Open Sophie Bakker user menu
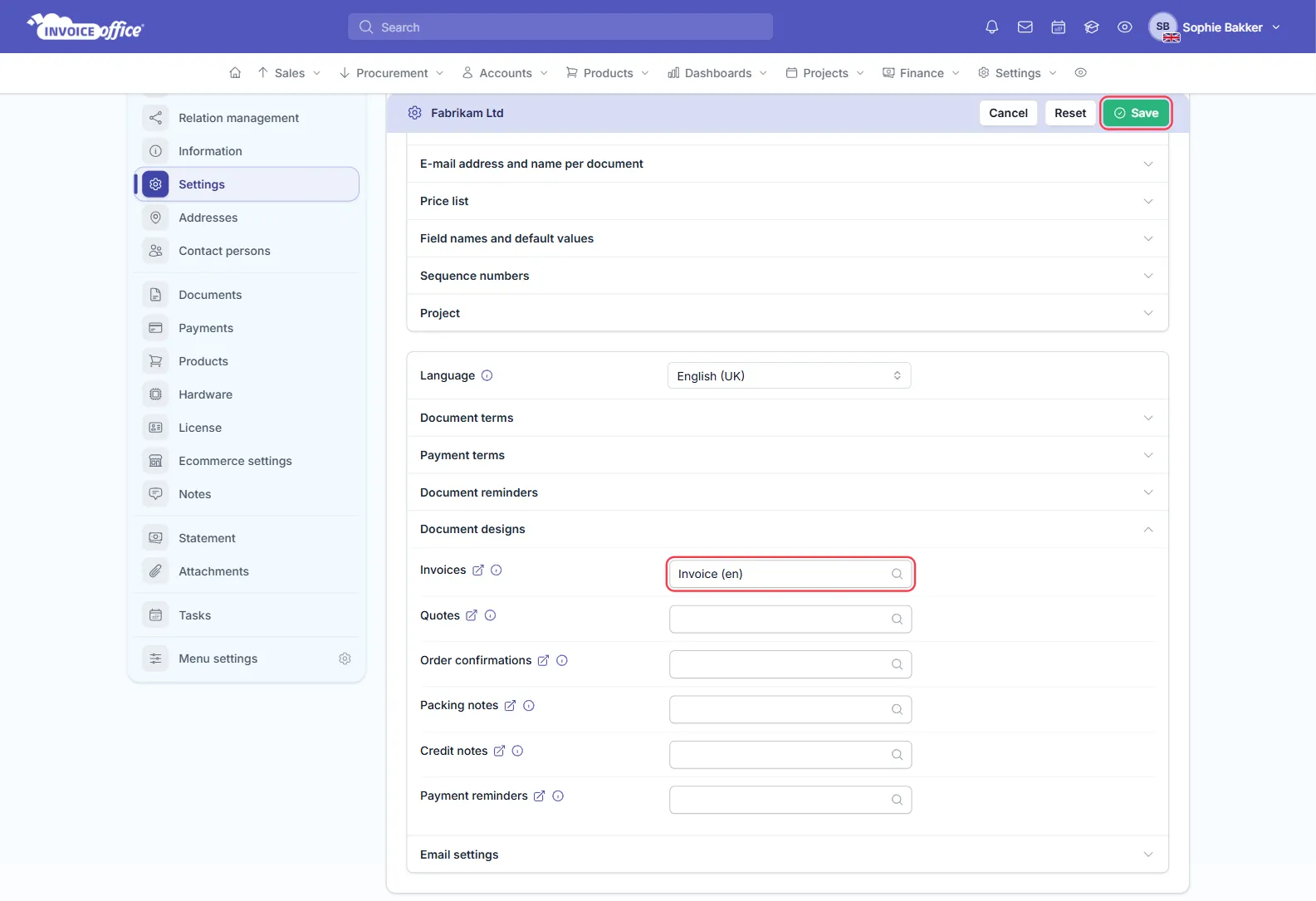This screenshot has width=1316, height=901. [x=1215, y=27]
